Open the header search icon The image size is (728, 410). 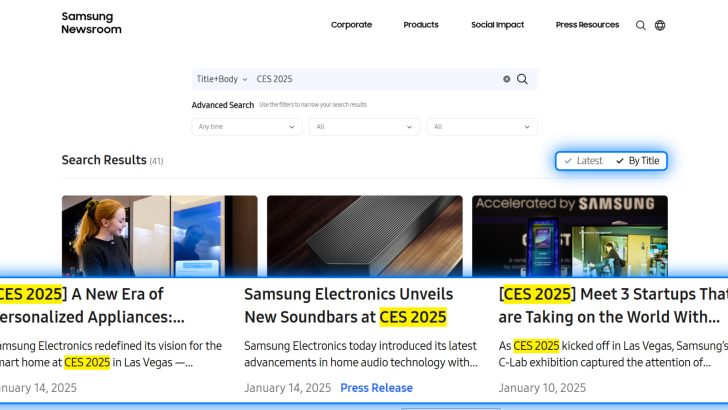(x=641, y=25)
